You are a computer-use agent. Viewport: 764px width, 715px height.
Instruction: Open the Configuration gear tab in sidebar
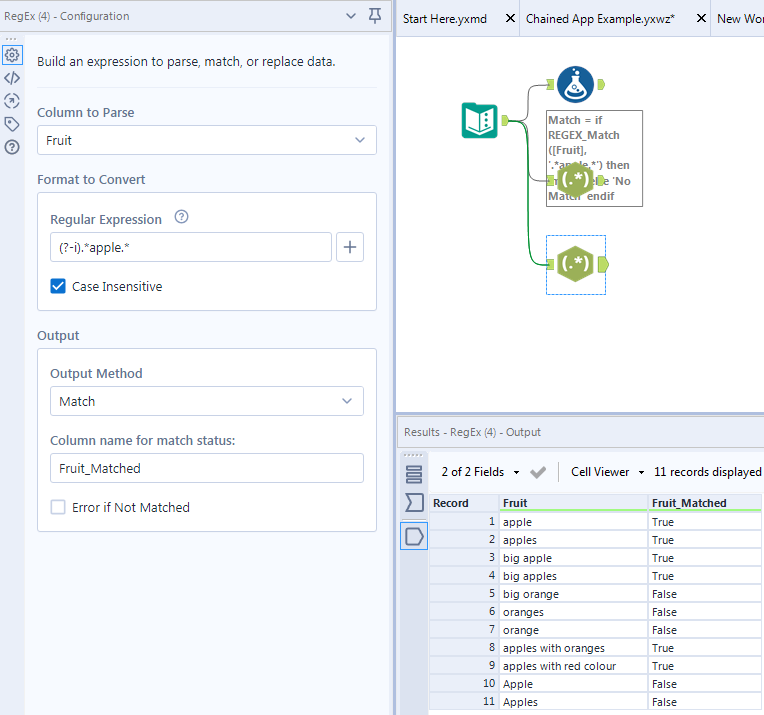tap(12, 55)
